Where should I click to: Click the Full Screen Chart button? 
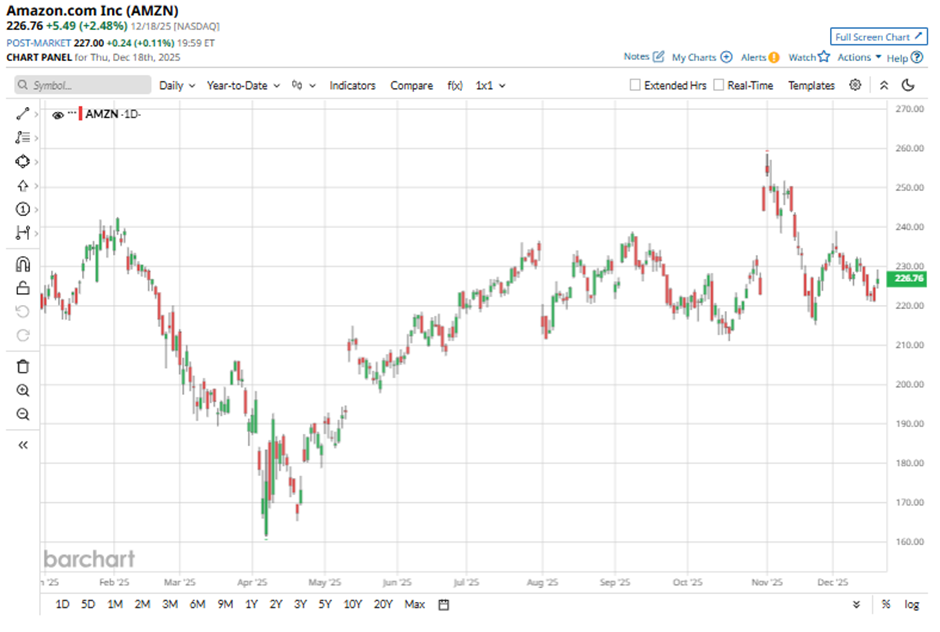pos(879,37)
